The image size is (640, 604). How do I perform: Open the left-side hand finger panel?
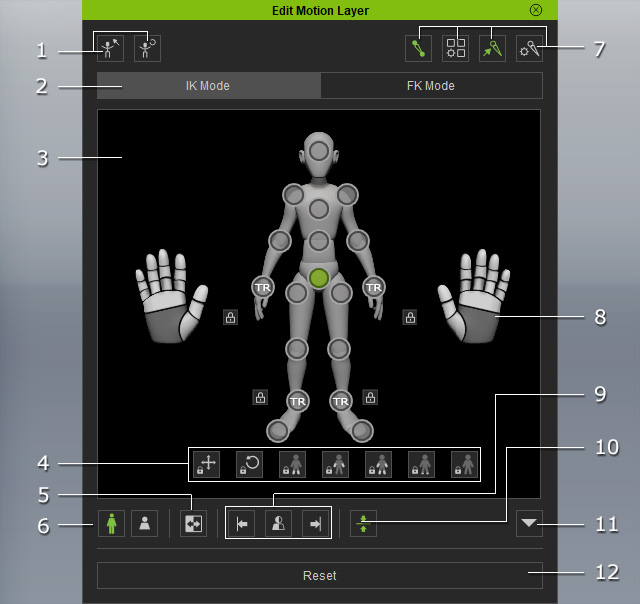coord(171,296)
